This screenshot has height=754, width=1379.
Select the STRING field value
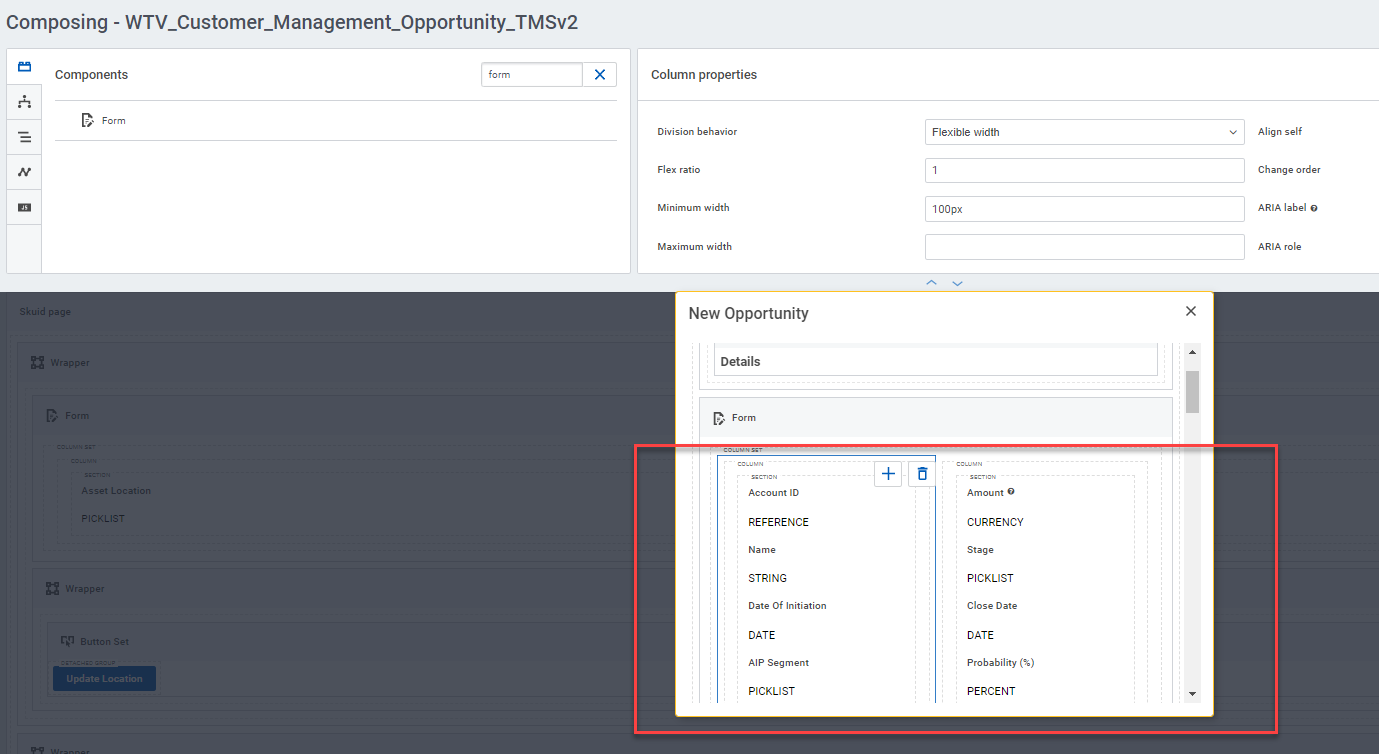(x=768, y=578)
